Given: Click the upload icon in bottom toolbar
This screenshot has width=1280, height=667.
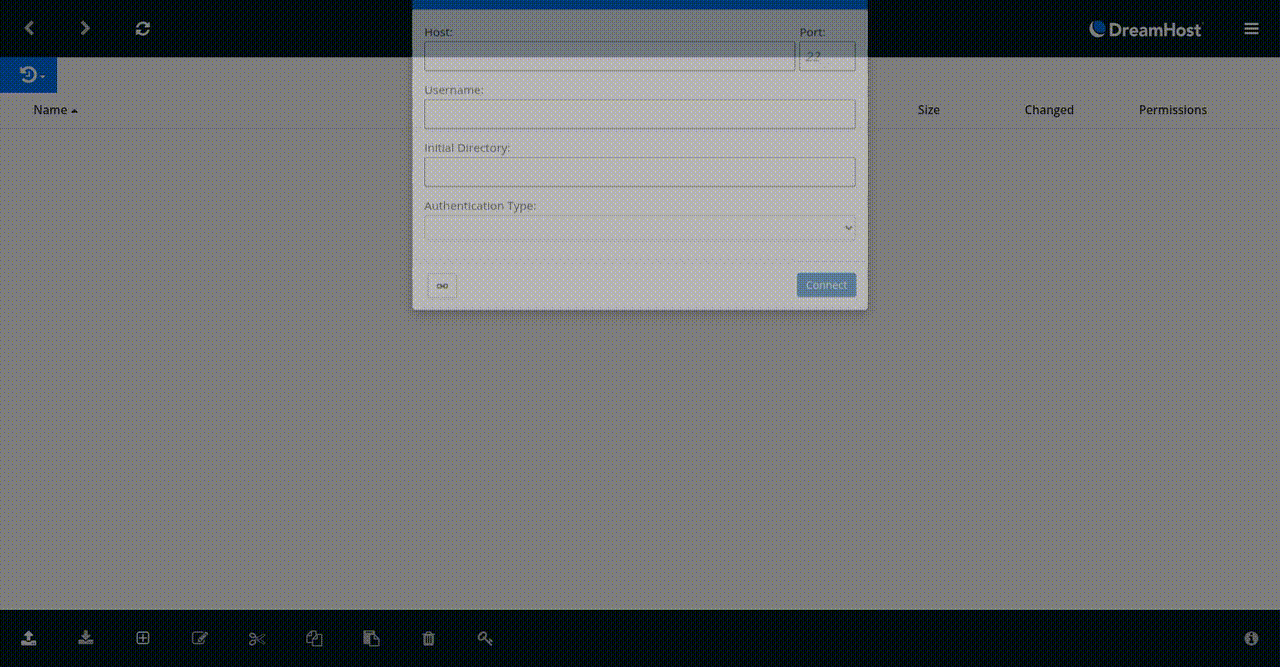Looking at the screenshot, I should coord(29,638).
